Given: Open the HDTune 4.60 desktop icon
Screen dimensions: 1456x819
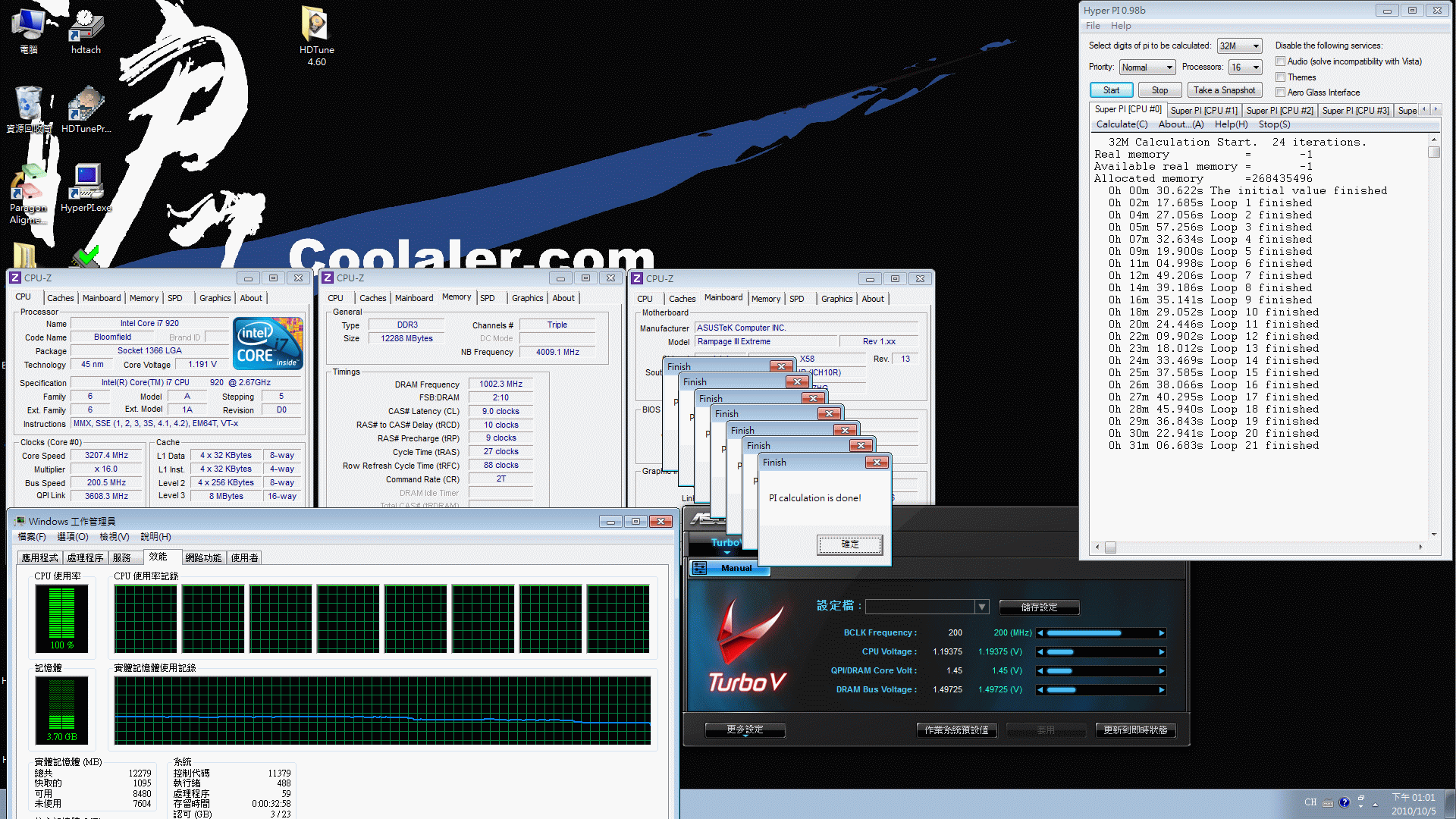Looking at the screenshot, I should coord(316,36).
